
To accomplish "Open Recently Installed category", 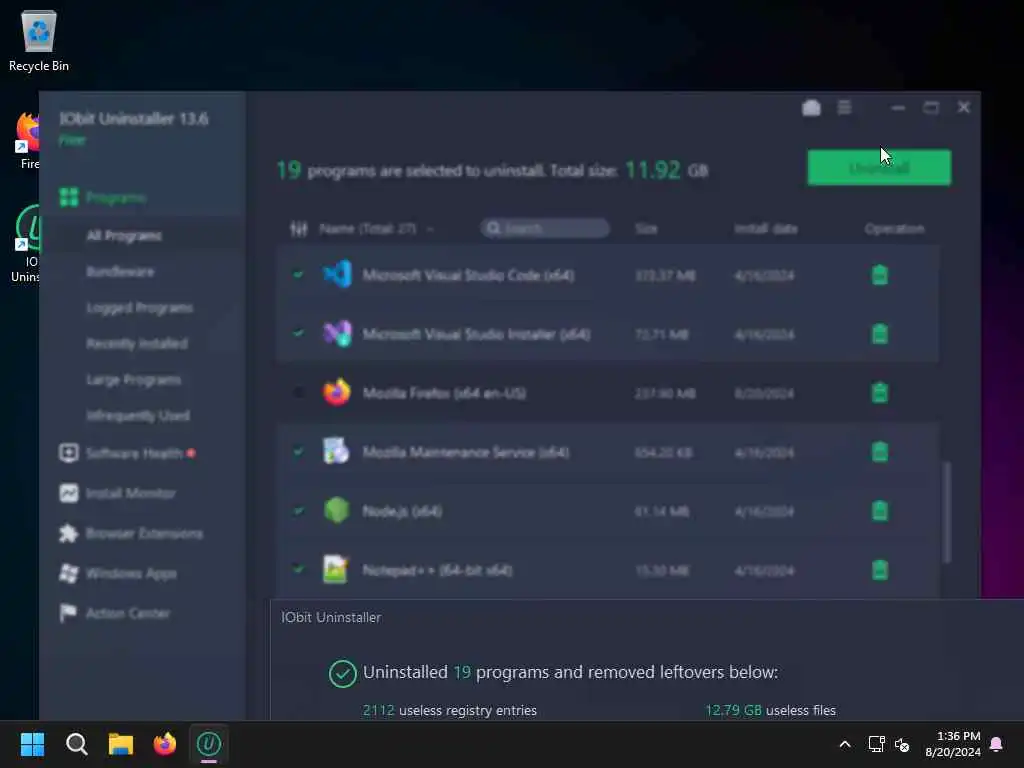I will coord(136,344).
